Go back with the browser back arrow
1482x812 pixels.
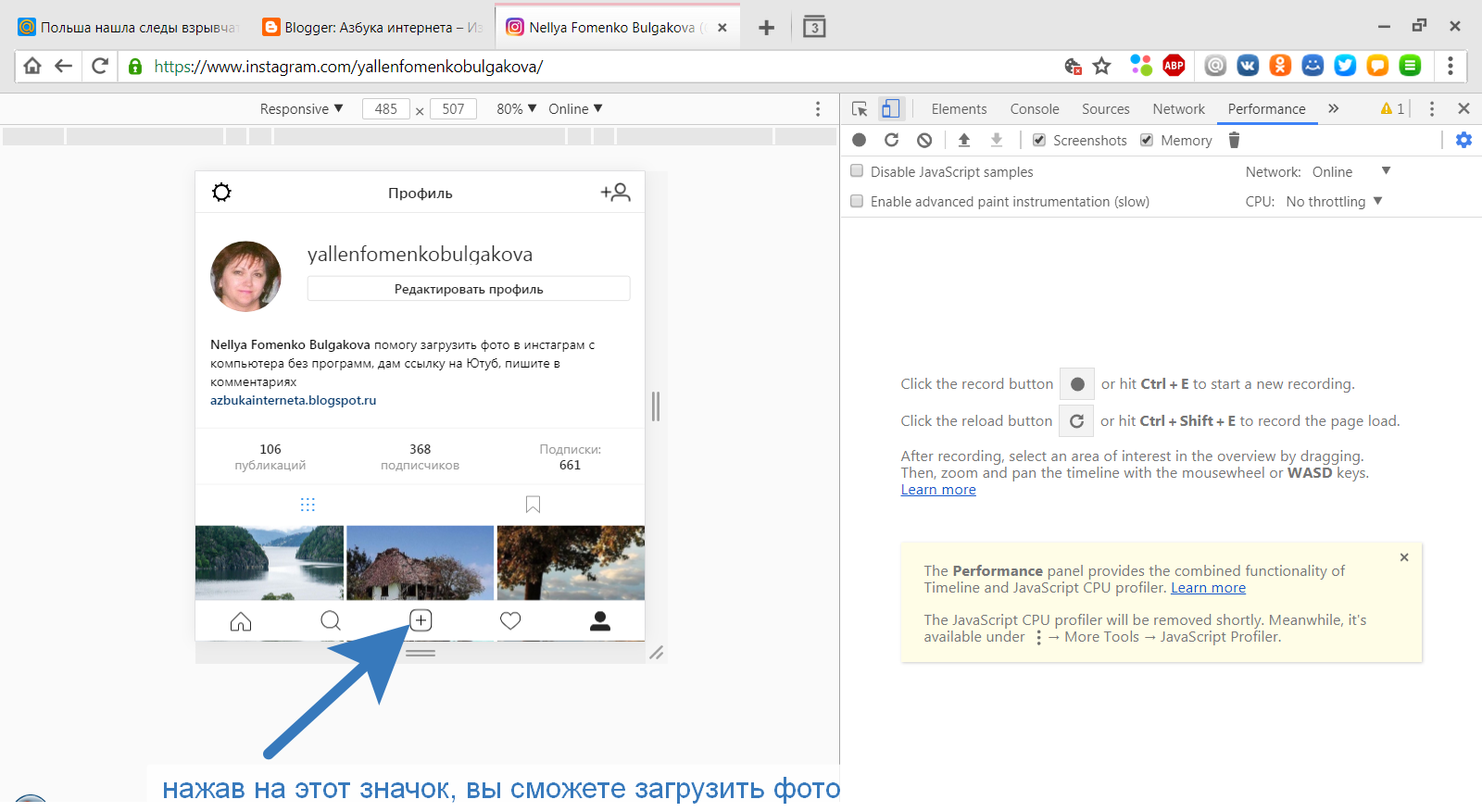click(x=63, y=66)
